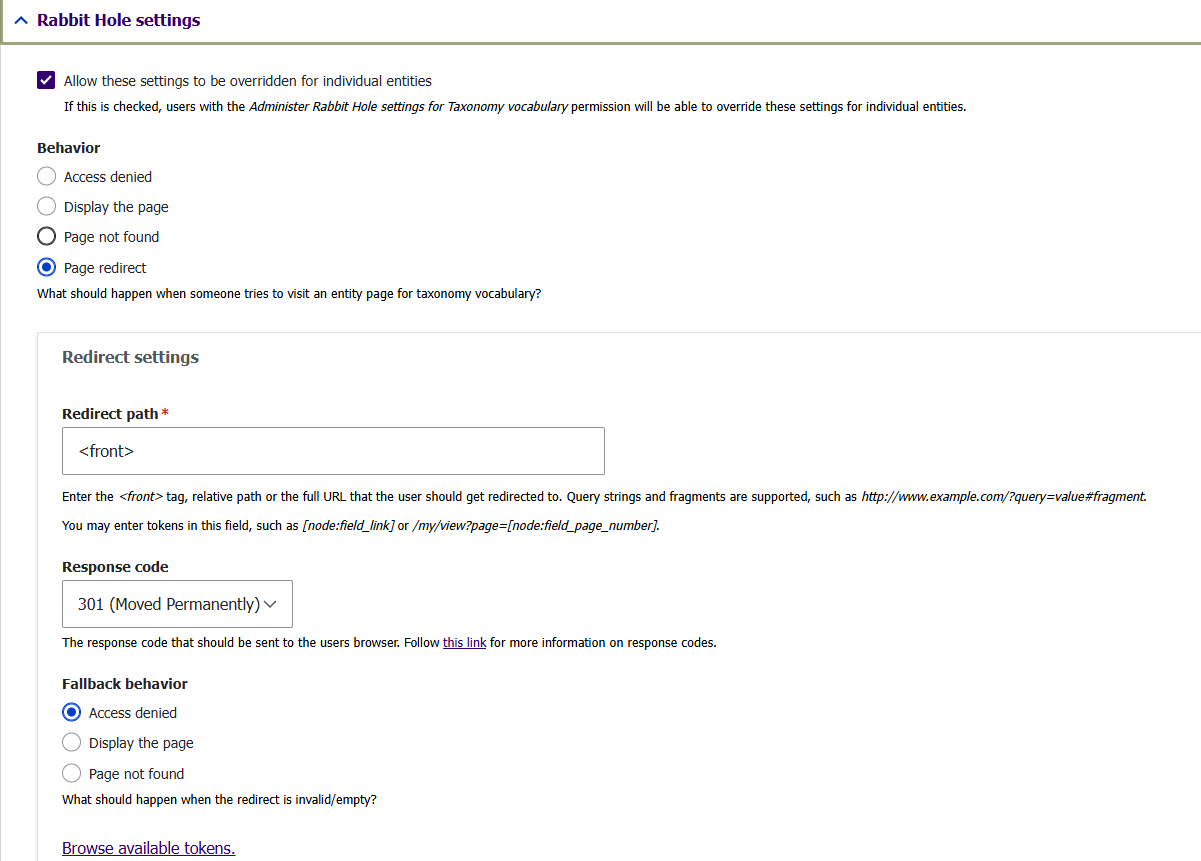This screenshot has height=861, width=1201.
Task: Click Browse available tokens
Action: (148, 847)
